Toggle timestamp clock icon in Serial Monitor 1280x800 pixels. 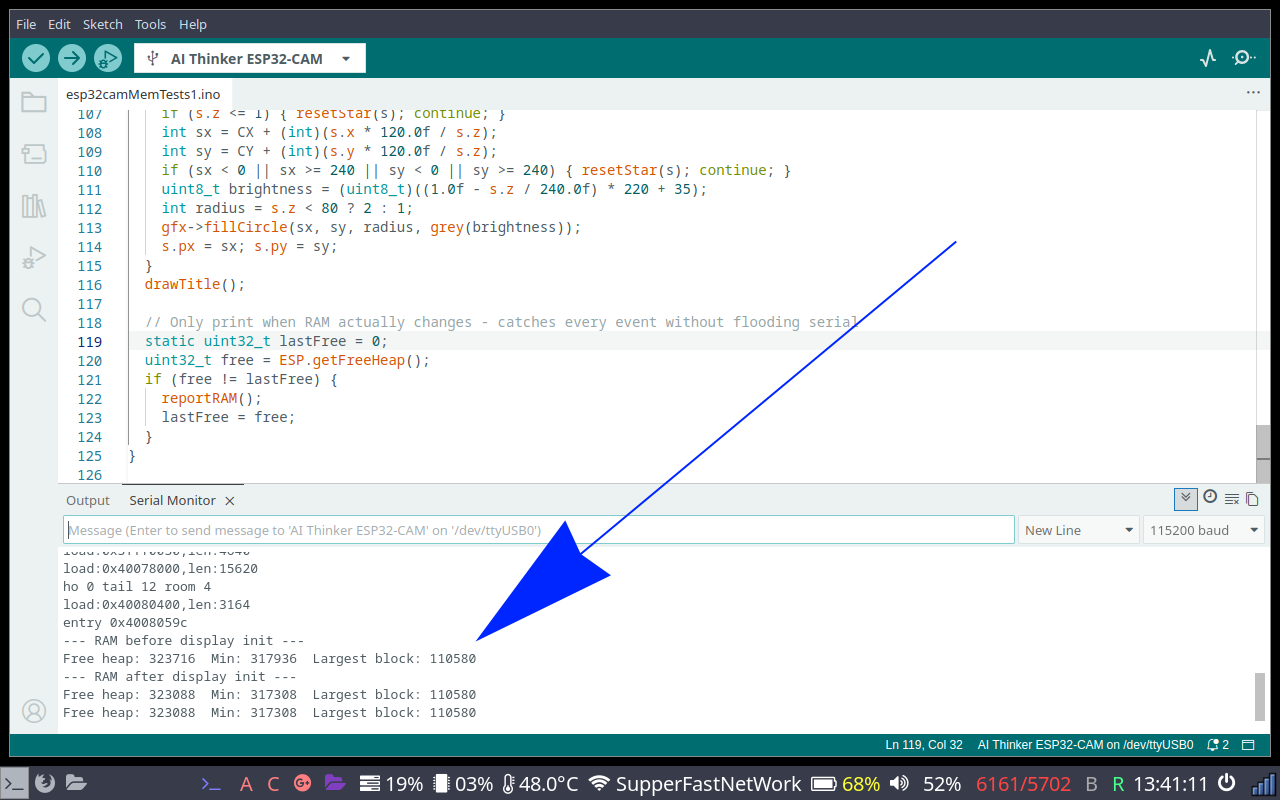[1210, 497]
